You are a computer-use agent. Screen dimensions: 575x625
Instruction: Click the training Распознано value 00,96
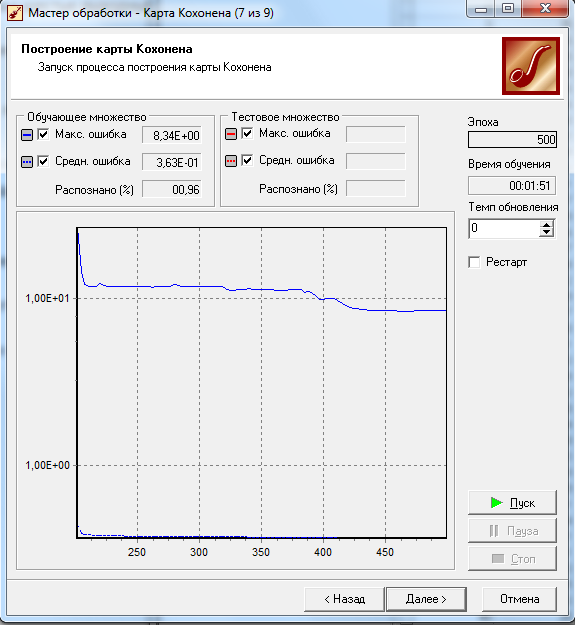click(x=172, y=189)
